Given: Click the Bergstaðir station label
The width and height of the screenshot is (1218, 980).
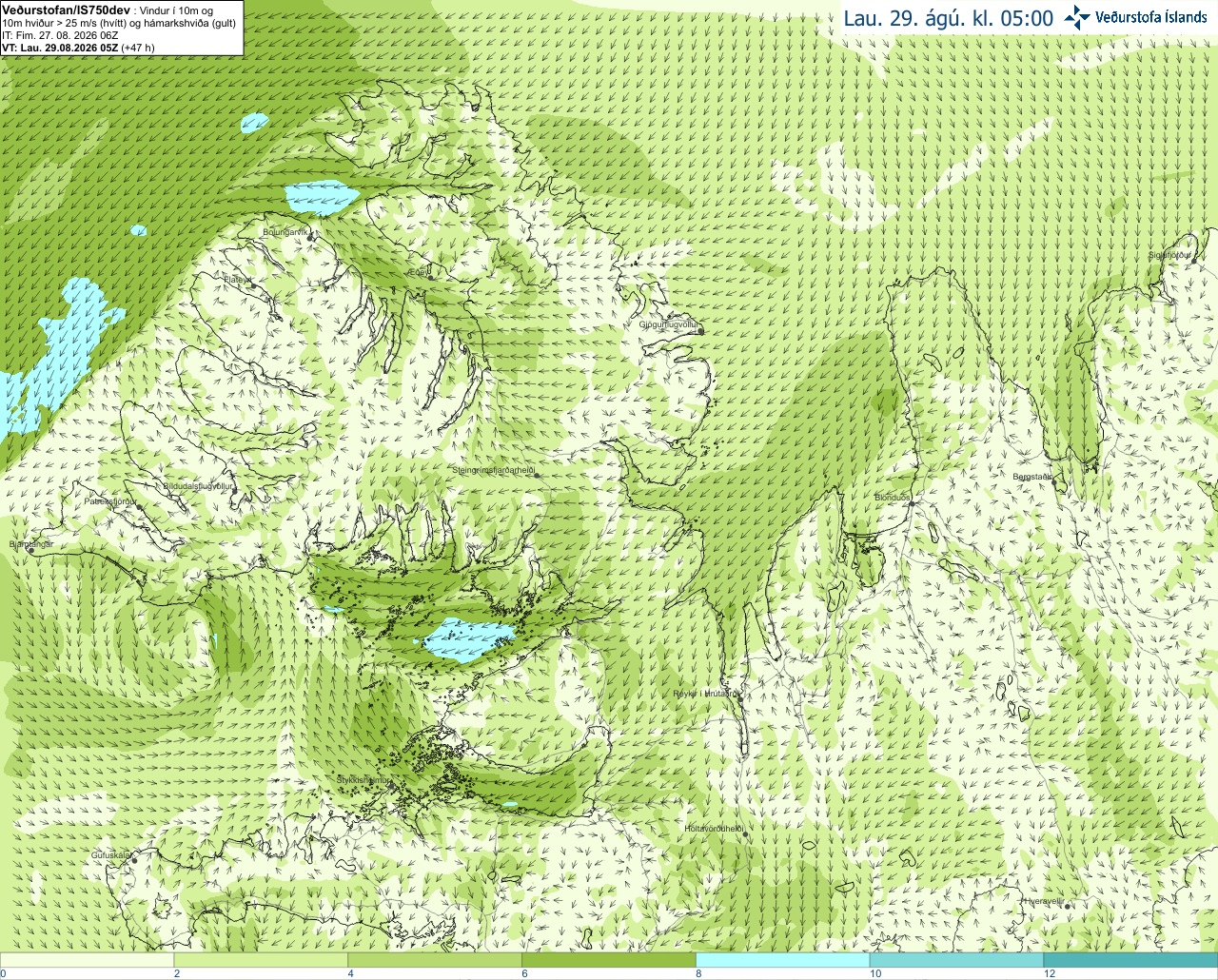Looking at the screenshot, I should 1032,477.
